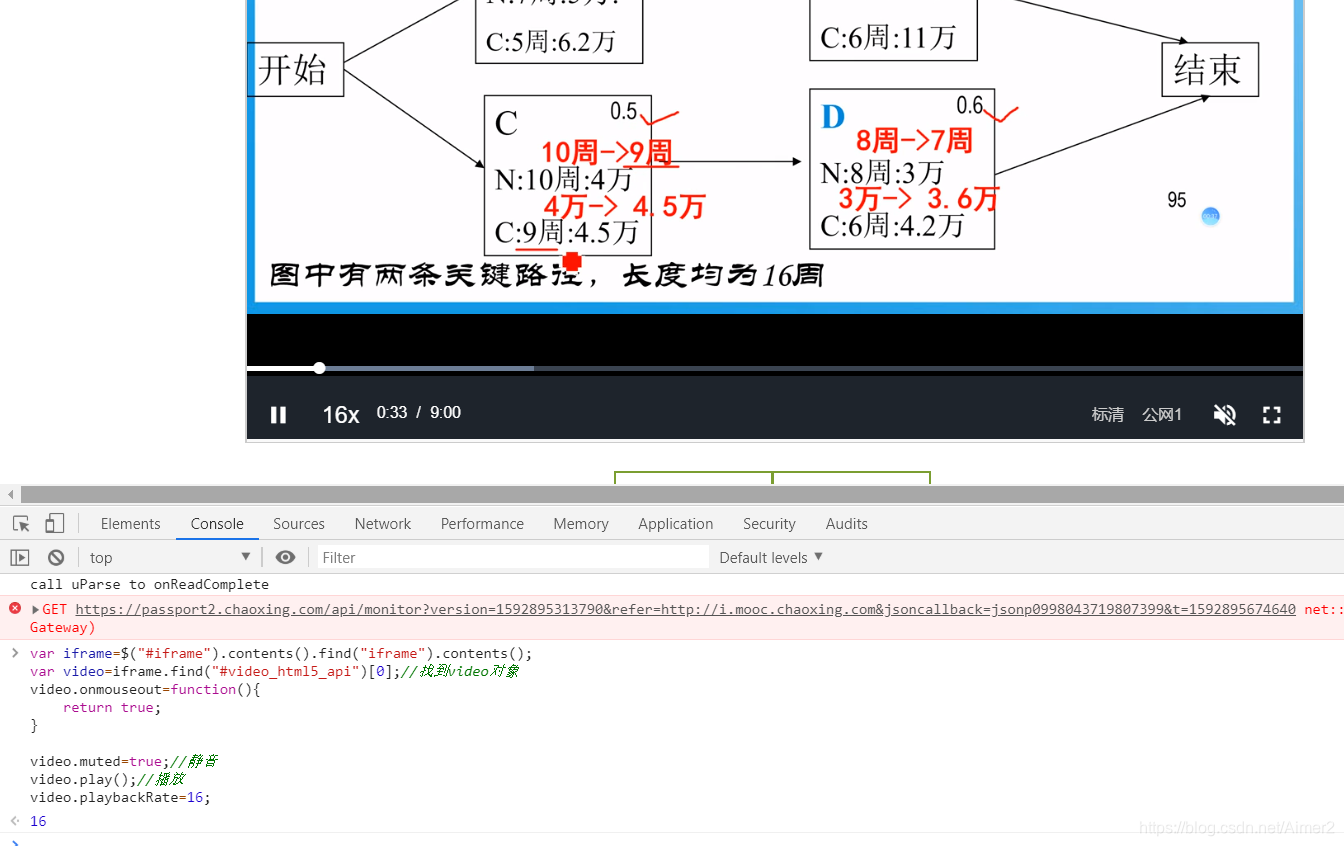
Task: Select the inspect element tool in DevTools
Action: tap(20, 523)
